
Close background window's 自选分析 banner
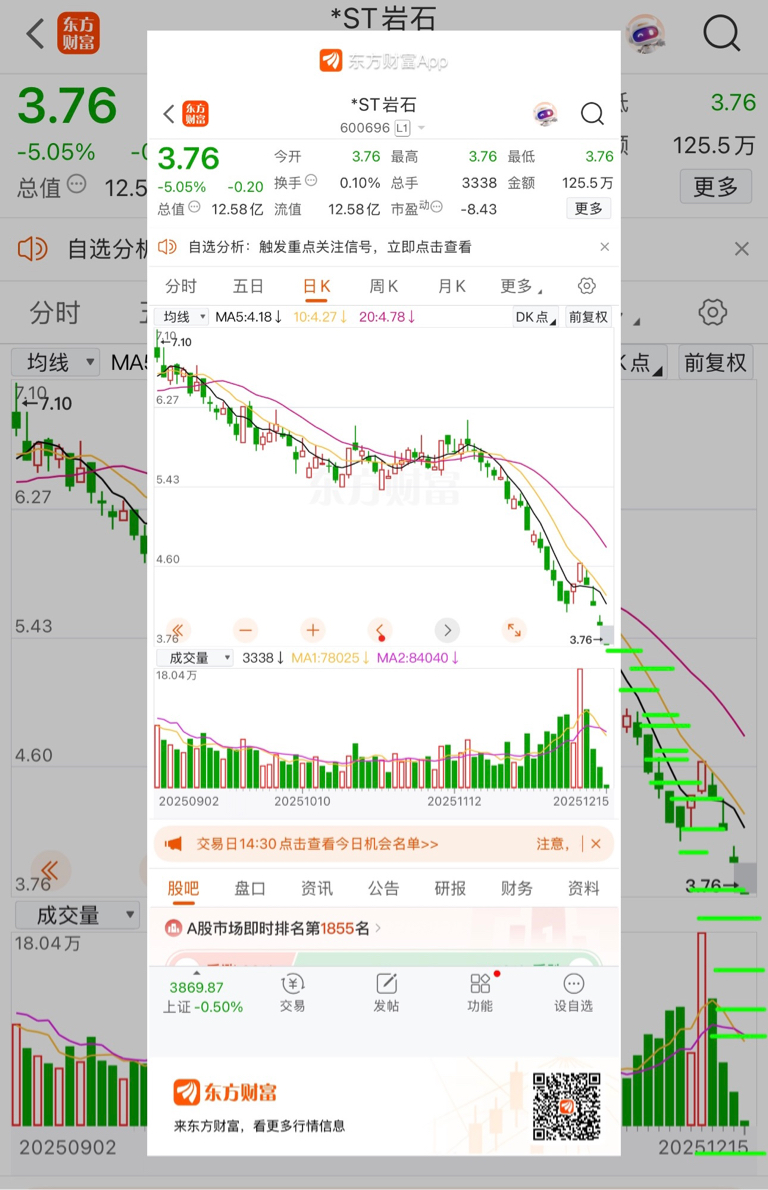click(742, 249)
